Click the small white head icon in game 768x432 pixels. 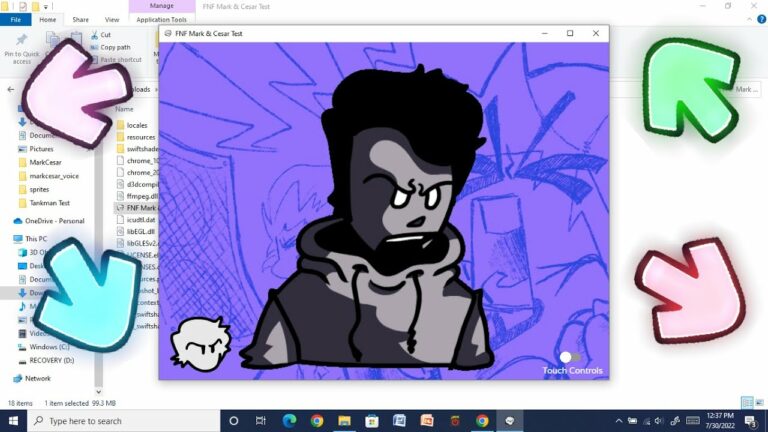click(x=200, y=344)
